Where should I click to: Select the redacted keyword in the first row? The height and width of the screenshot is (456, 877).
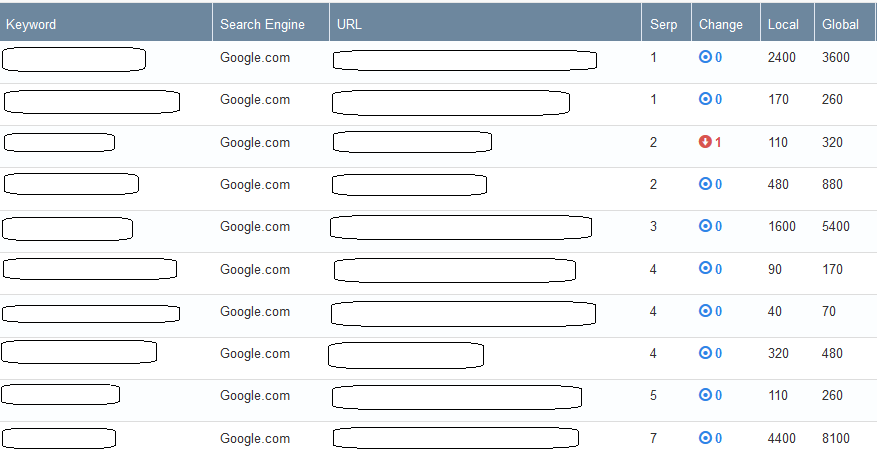click(x=74, y=59)
